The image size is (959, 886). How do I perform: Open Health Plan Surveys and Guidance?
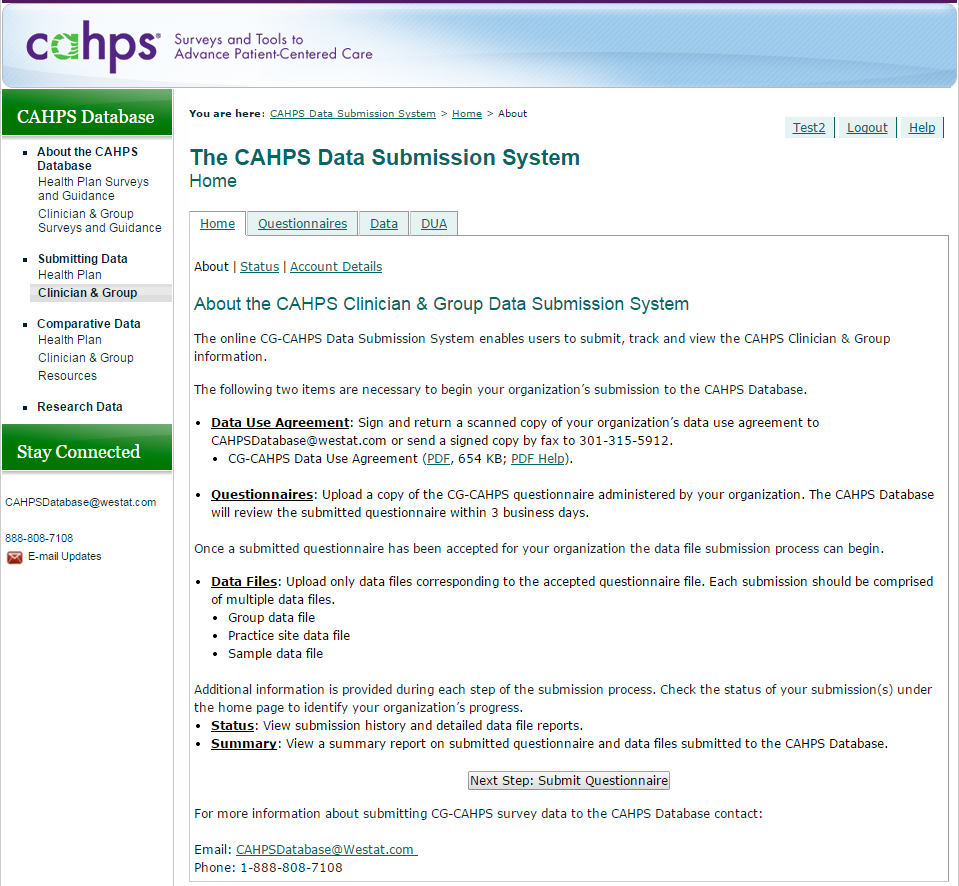coord(94,188)
